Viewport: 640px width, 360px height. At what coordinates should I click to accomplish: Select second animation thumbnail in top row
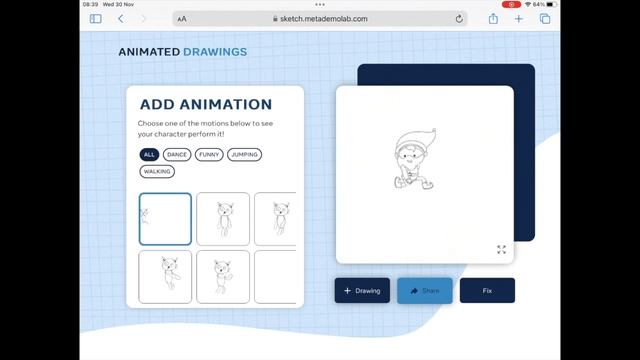[x=223, y=219]
